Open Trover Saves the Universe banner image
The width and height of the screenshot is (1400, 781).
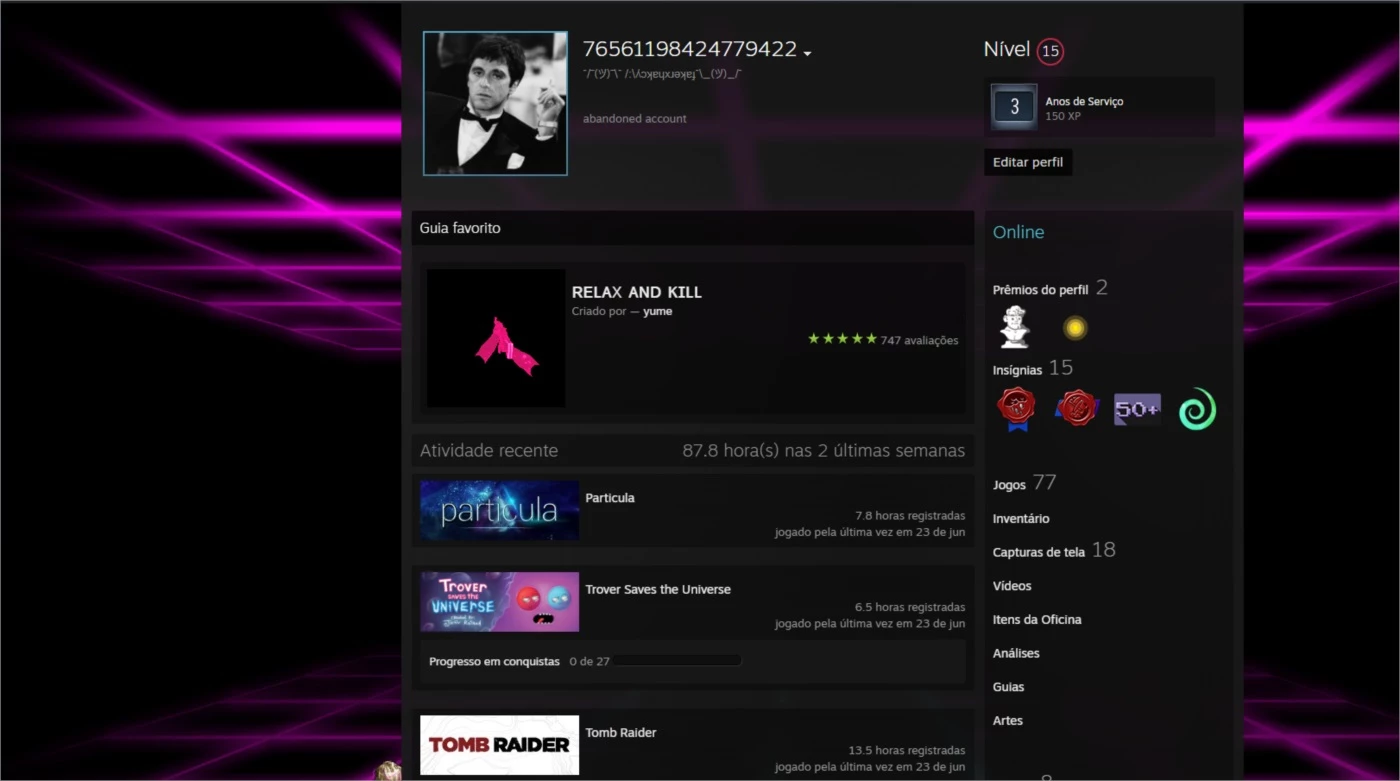(x=499, y=602)
